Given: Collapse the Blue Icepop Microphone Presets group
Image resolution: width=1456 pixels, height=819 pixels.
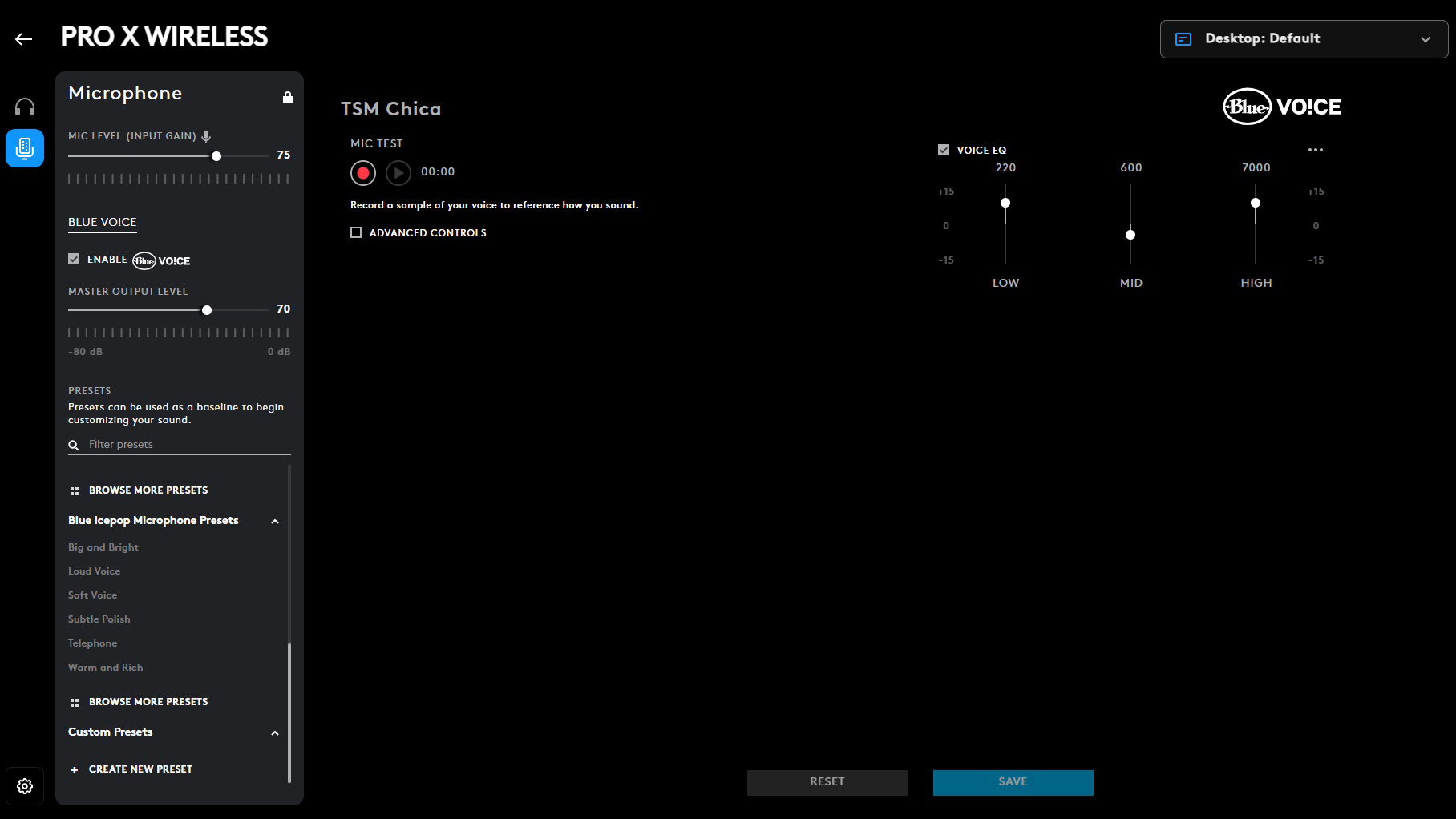Looking at the screenshot, I should 275,522.
